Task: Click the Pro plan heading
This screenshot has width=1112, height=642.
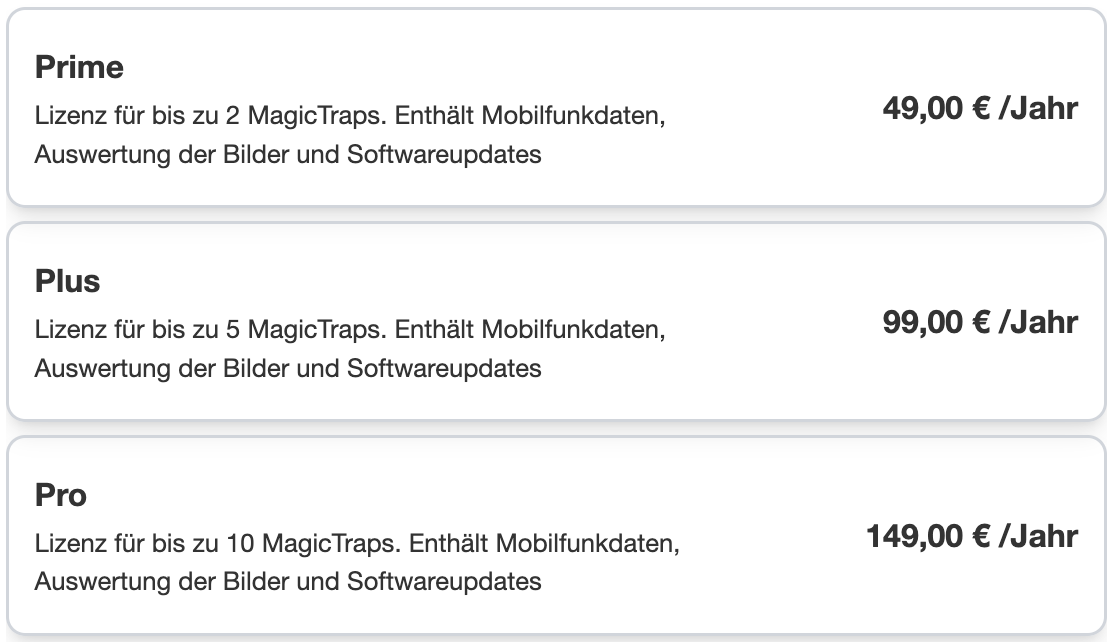Action: click(61, 495)
